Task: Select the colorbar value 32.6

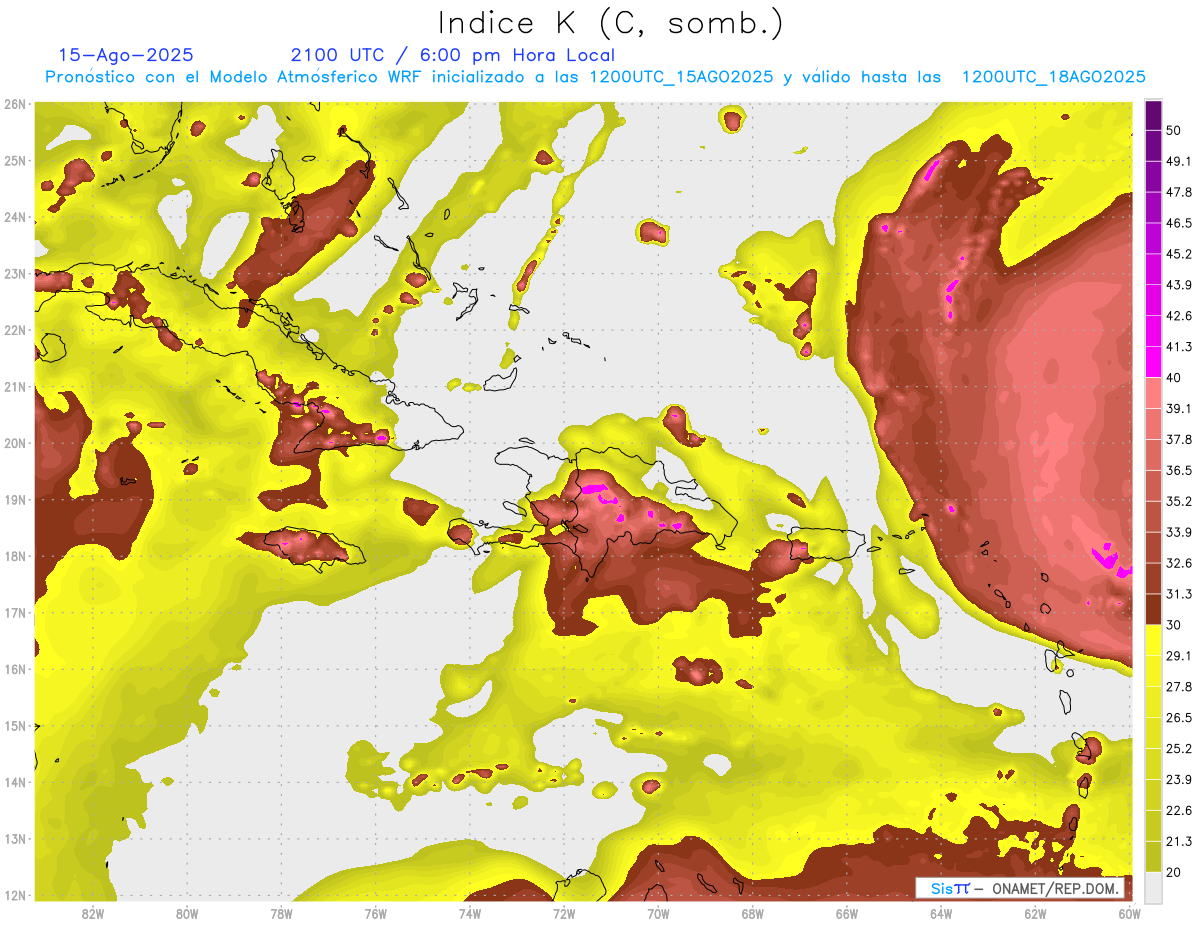Action: (1178, 563)
